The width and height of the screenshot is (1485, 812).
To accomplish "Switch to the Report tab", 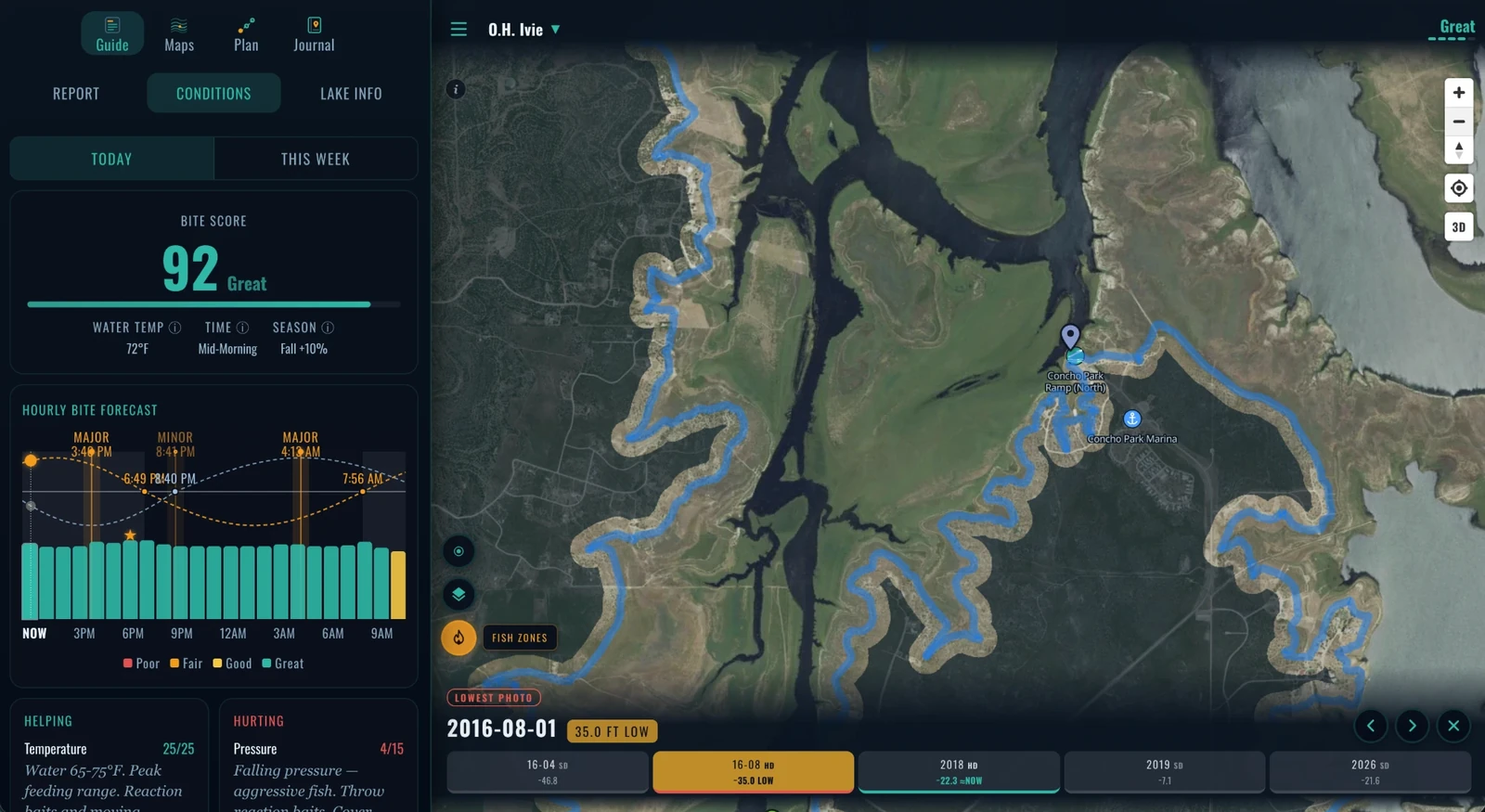I will point(76,94).
